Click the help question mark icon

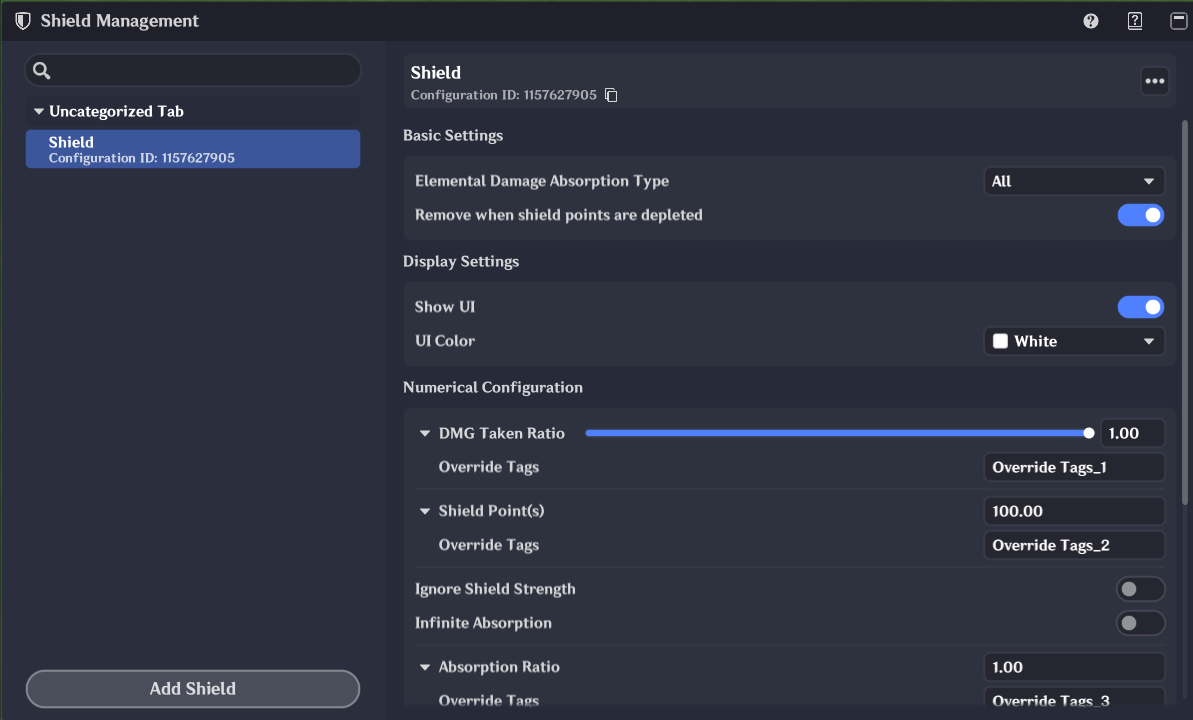[x=1091, y=21]
